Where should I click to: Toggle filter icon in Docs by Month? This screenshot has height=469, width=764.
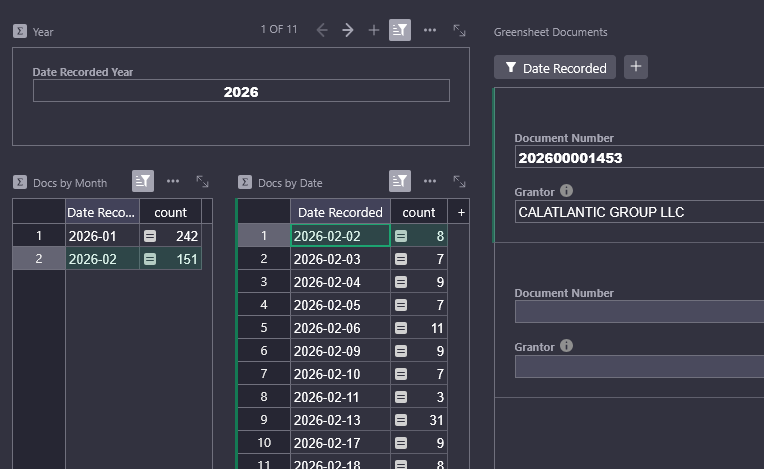pos(144,181)
